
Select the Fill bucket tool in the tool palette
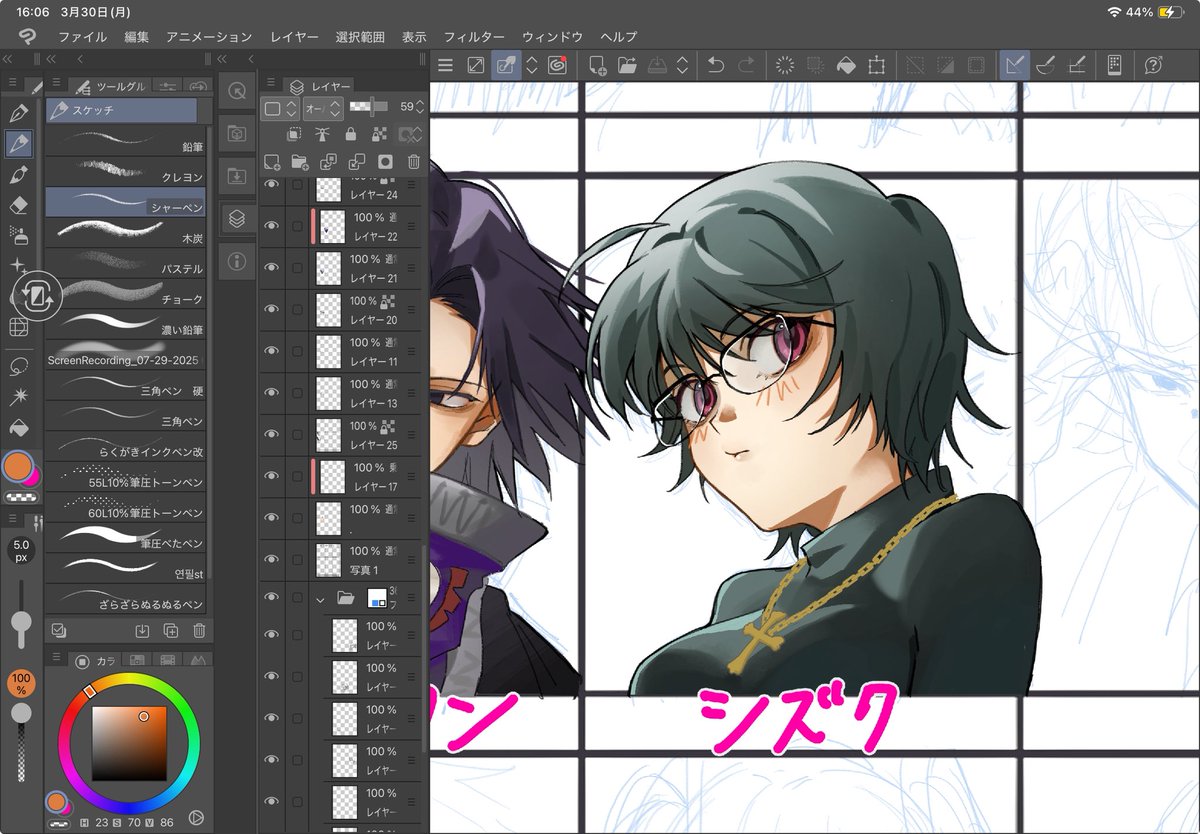18,428
